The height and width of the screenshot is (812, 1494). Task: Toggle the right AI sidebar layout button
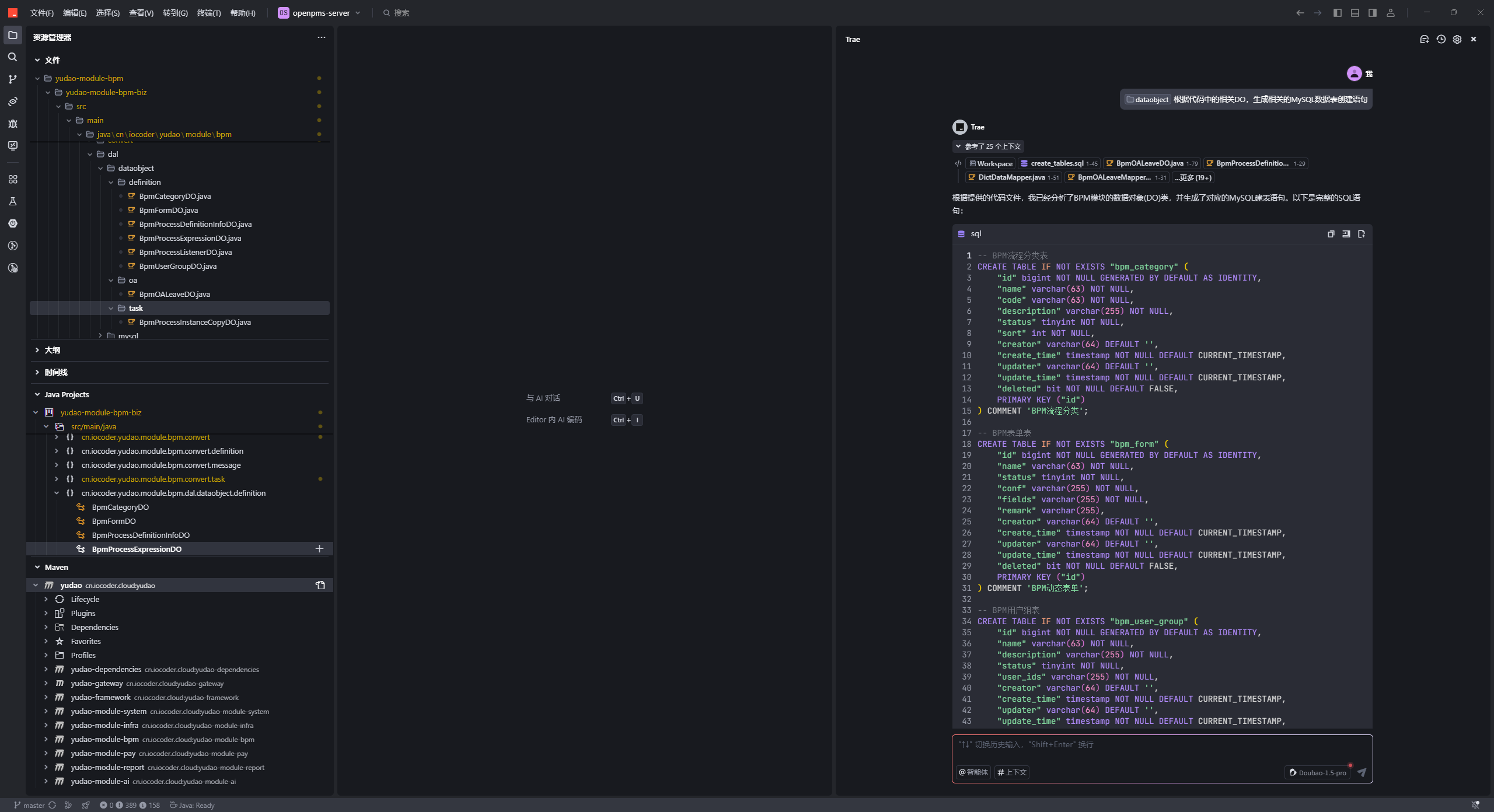(1373, 13)
